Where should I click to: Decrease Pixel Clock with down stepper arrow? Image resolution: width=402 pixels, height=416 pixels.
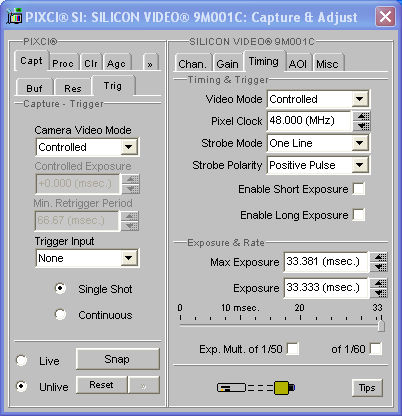pyautogui.click(x=363, y=126)
